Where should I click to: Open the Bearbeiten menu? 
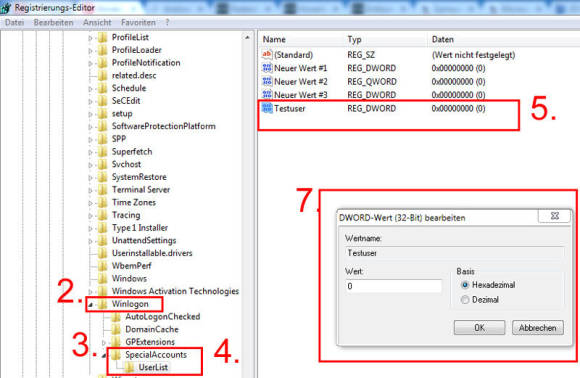(x=54, y=23)
